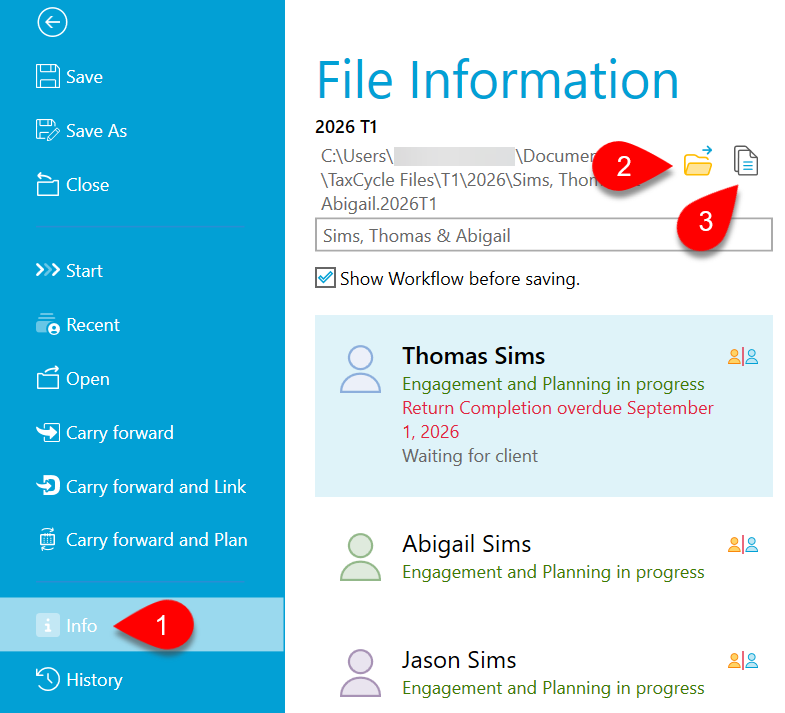Click the file name field 'Sims, Thomas & Abigail'
Image resolution: width=785 pixels, height=713 pixels.
tap(544, 235)
